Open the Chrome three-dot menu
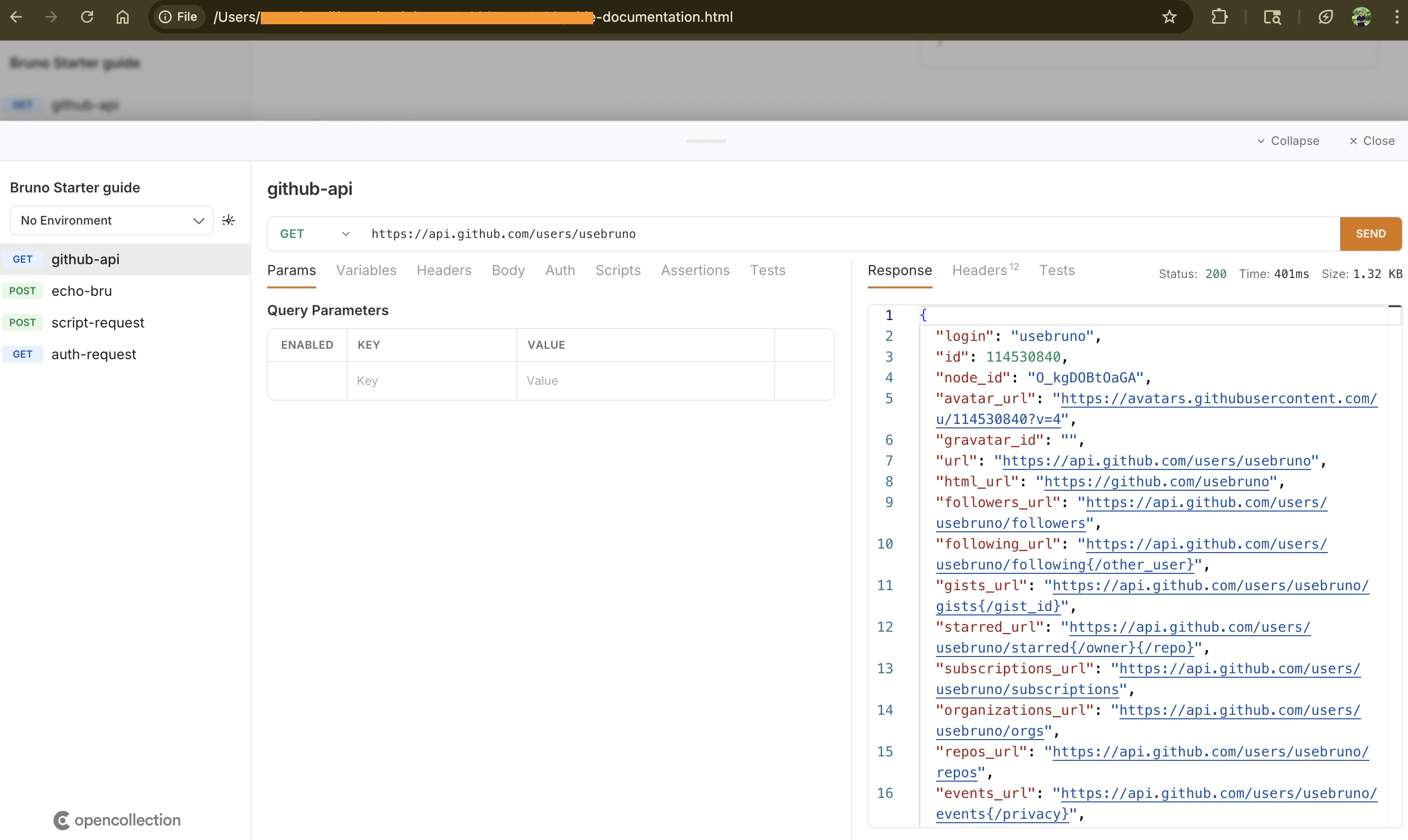The width and height of the screenshot is (1408, 840). point(1397,17)
